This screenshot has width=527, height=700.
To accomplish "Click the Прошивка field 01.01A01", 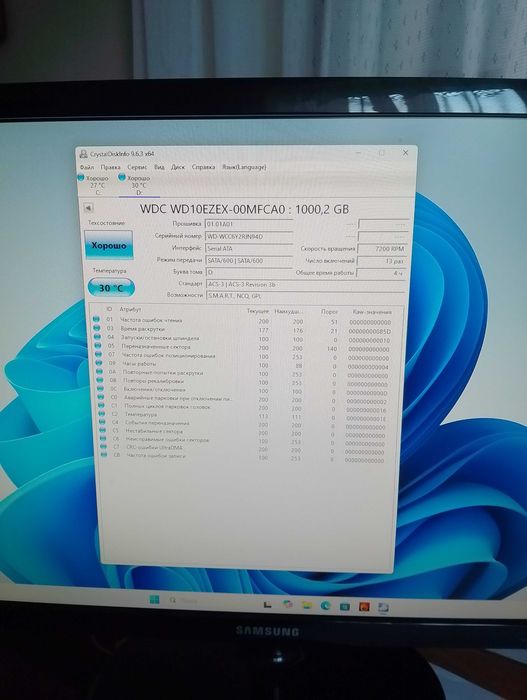I will tap(249, 224).
